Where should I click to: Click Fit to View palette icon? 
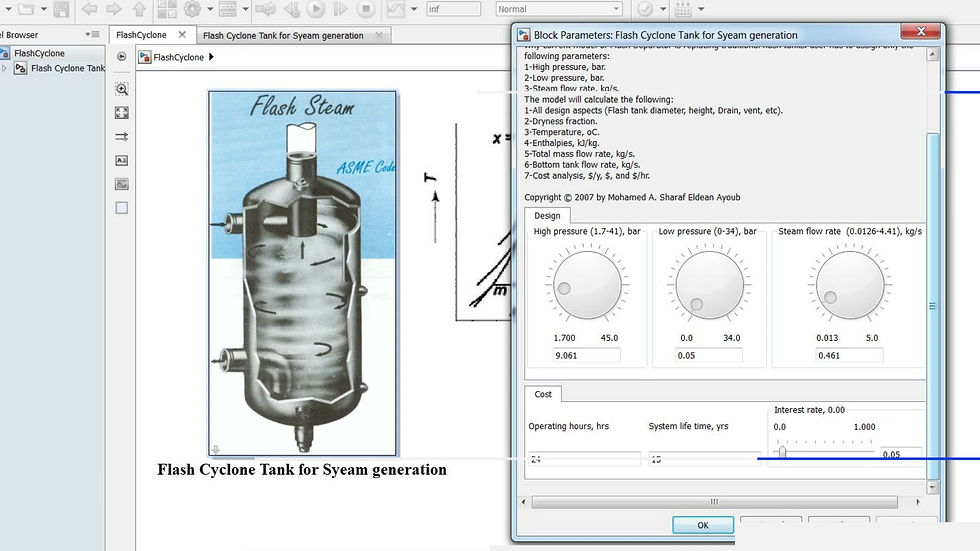coord(122,113)
